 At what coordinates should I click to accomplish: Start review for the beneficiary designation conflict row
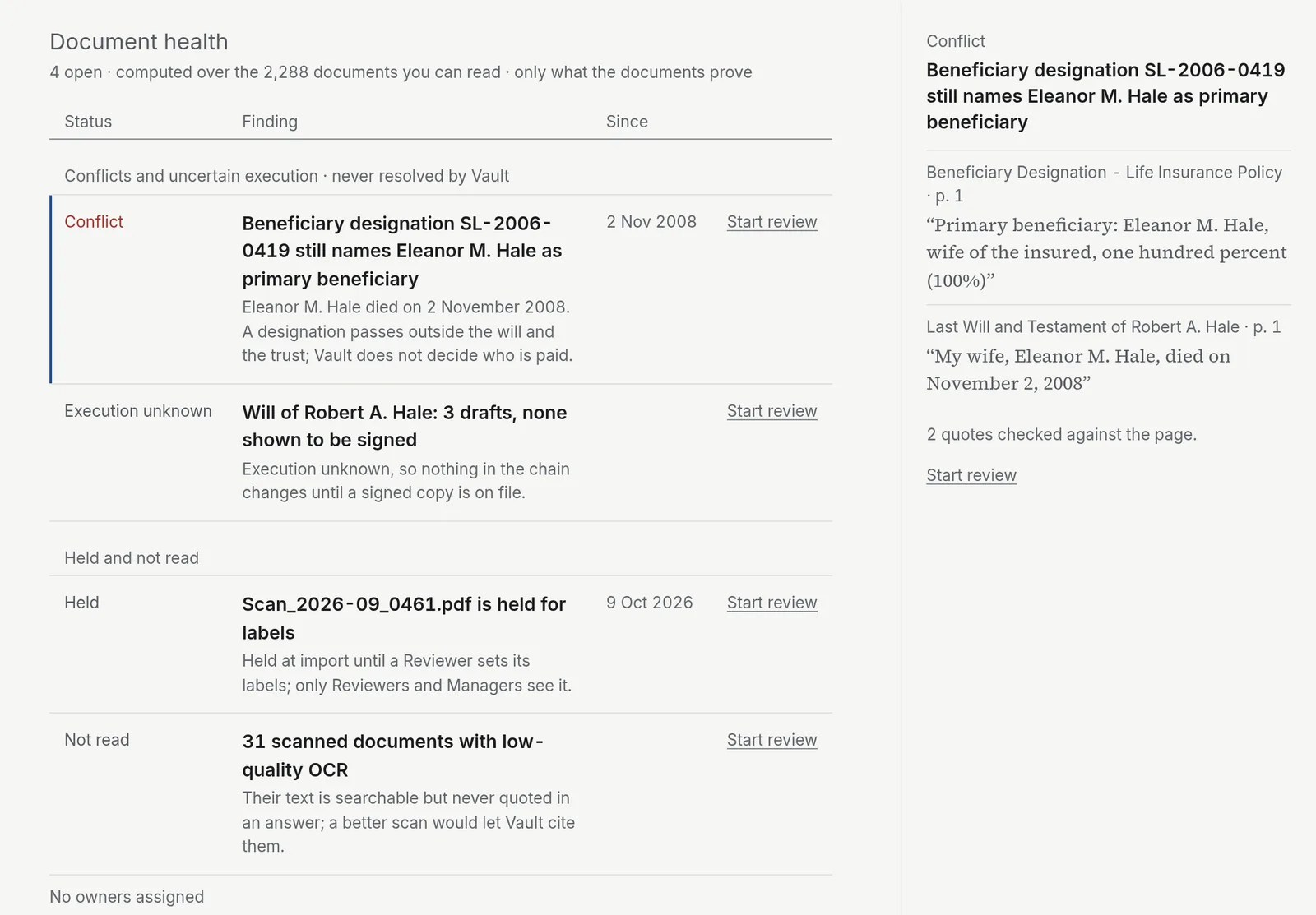click(x=772, y=222)
